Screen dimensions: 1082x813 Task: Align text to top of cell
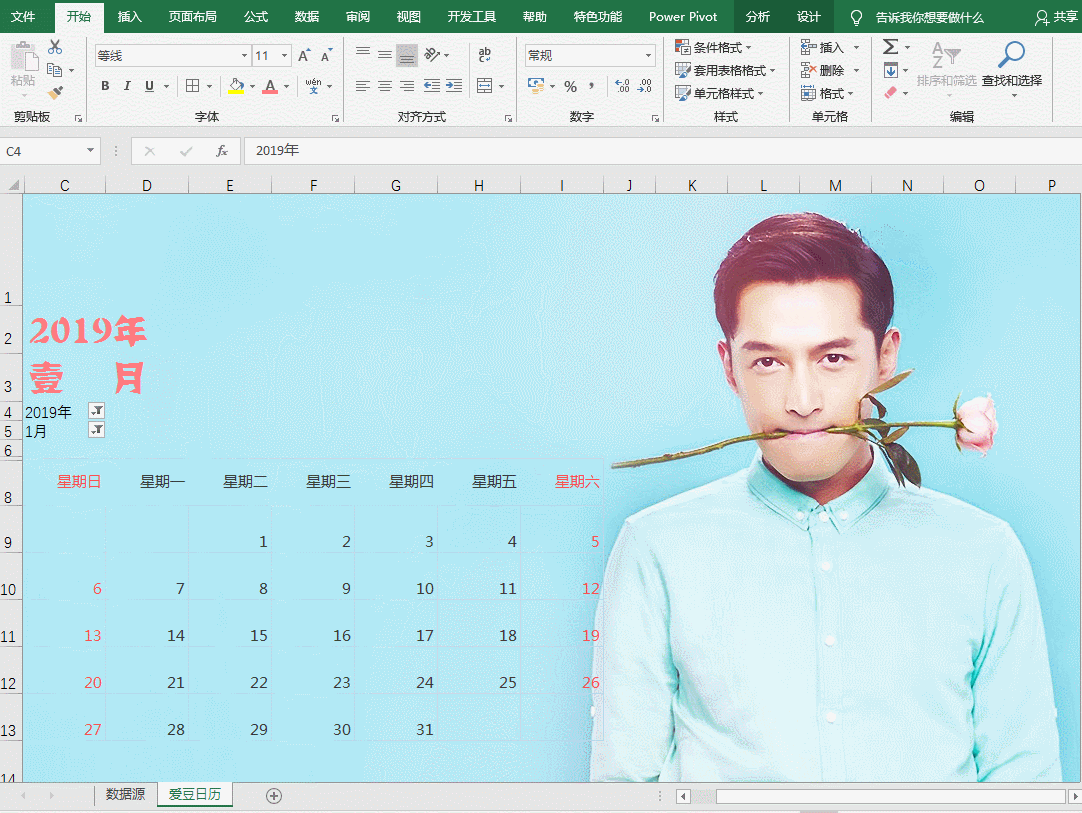pyautogui.click(x=363, y=54)
